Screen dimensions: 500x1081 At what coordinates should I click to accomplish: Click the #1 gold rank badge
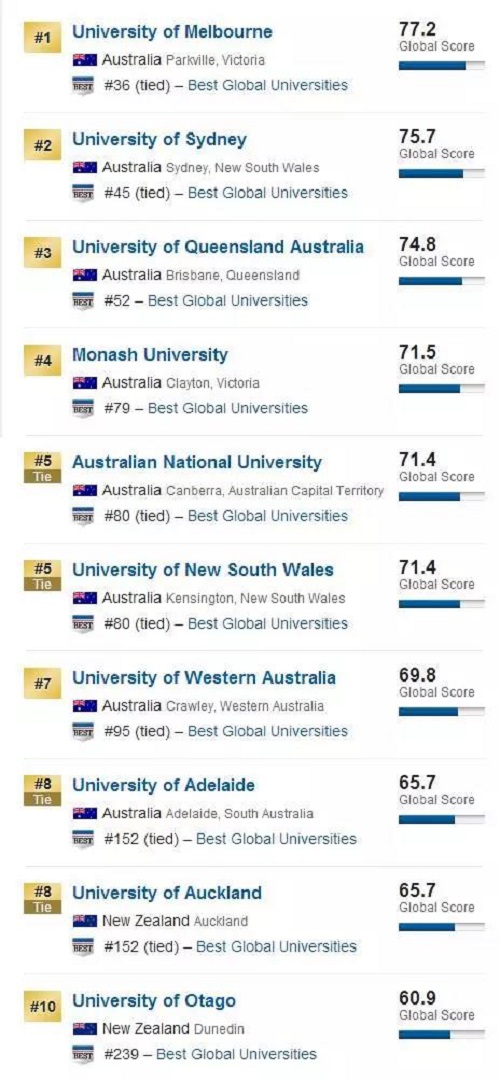pos(43,39)
